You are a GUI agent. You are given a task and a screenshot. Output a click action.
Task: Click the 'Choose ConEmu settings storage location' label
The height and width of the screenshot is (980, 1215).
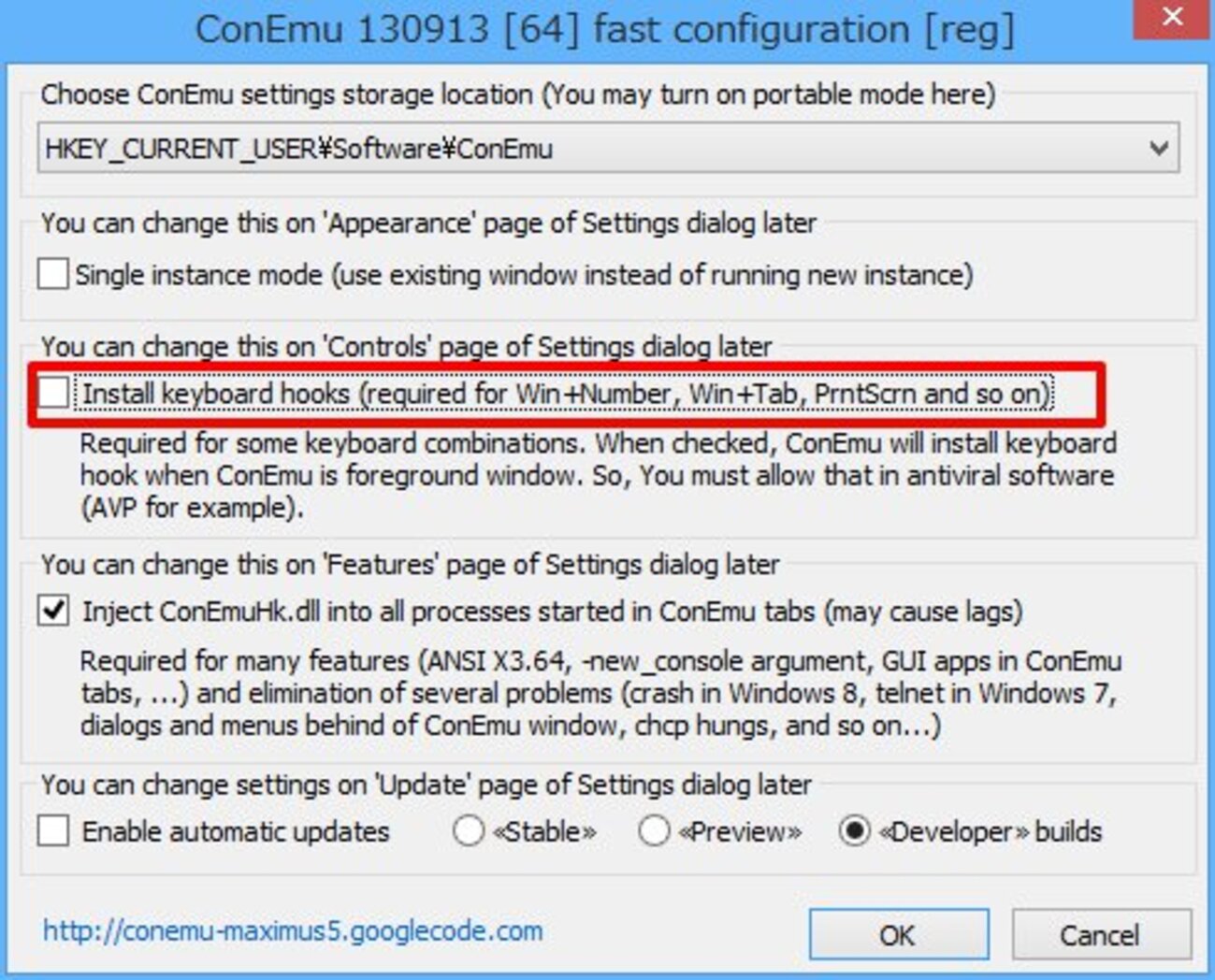tap(517, 94)
